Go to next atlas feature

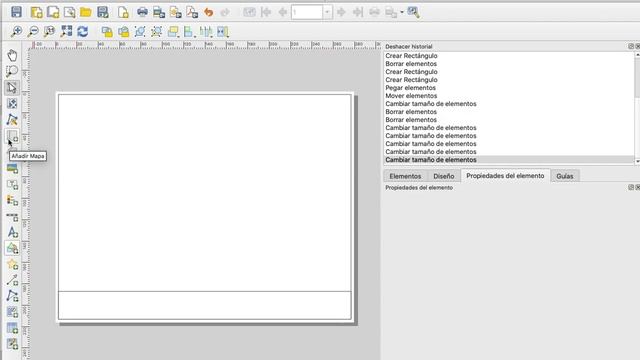341,12
